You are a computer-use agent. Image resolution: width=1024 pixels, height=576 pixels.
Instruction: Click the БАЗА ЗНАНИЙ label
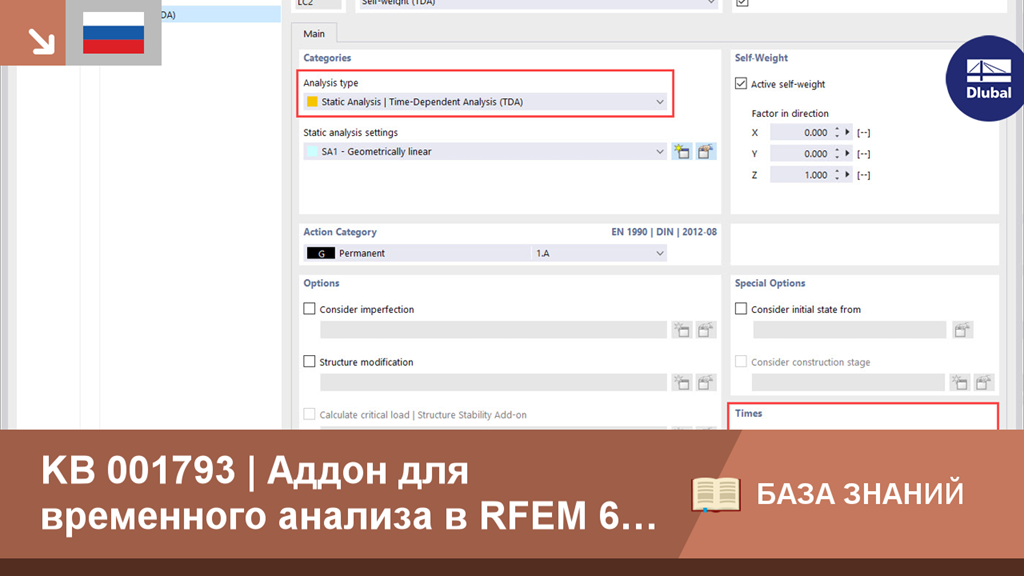click(x=859, y=494)
